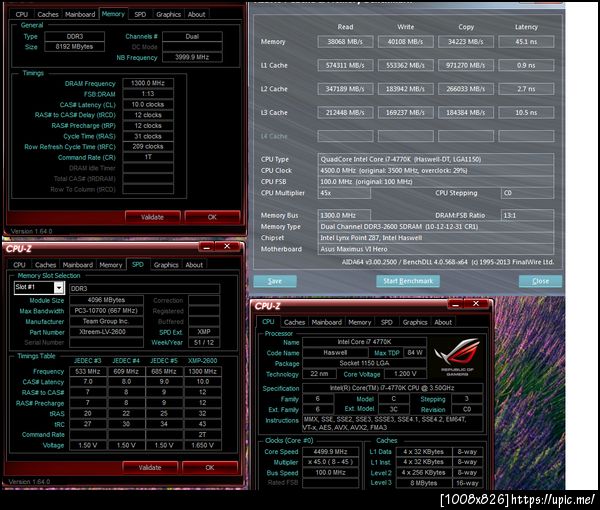Open Mainboard tab in CPU-Z SPD window
Viewport: 600px width, 510px height.
(78, 265)
